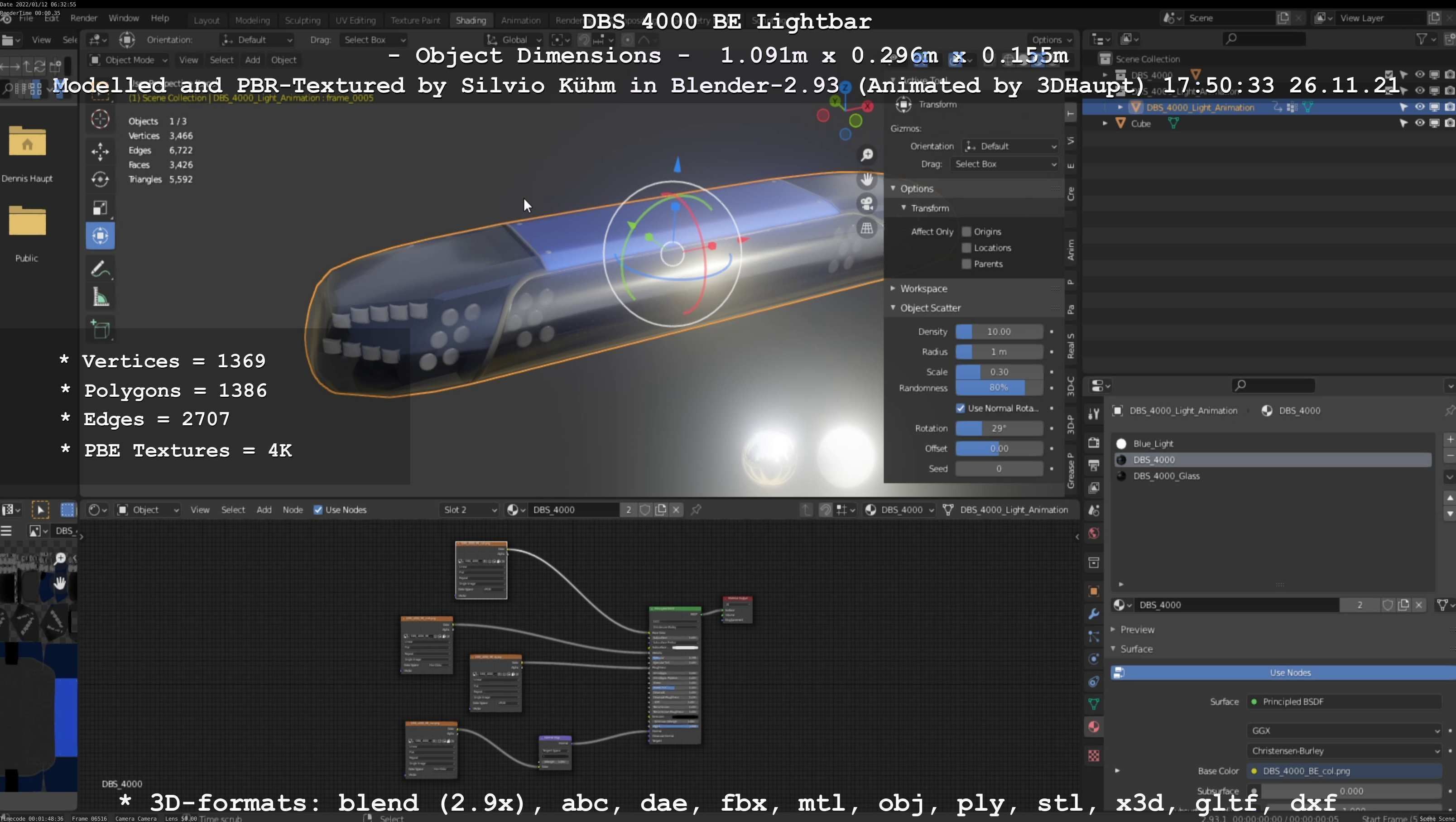
Task: Open Slot 2 dropdown in node editor
Action: (469, 510)
